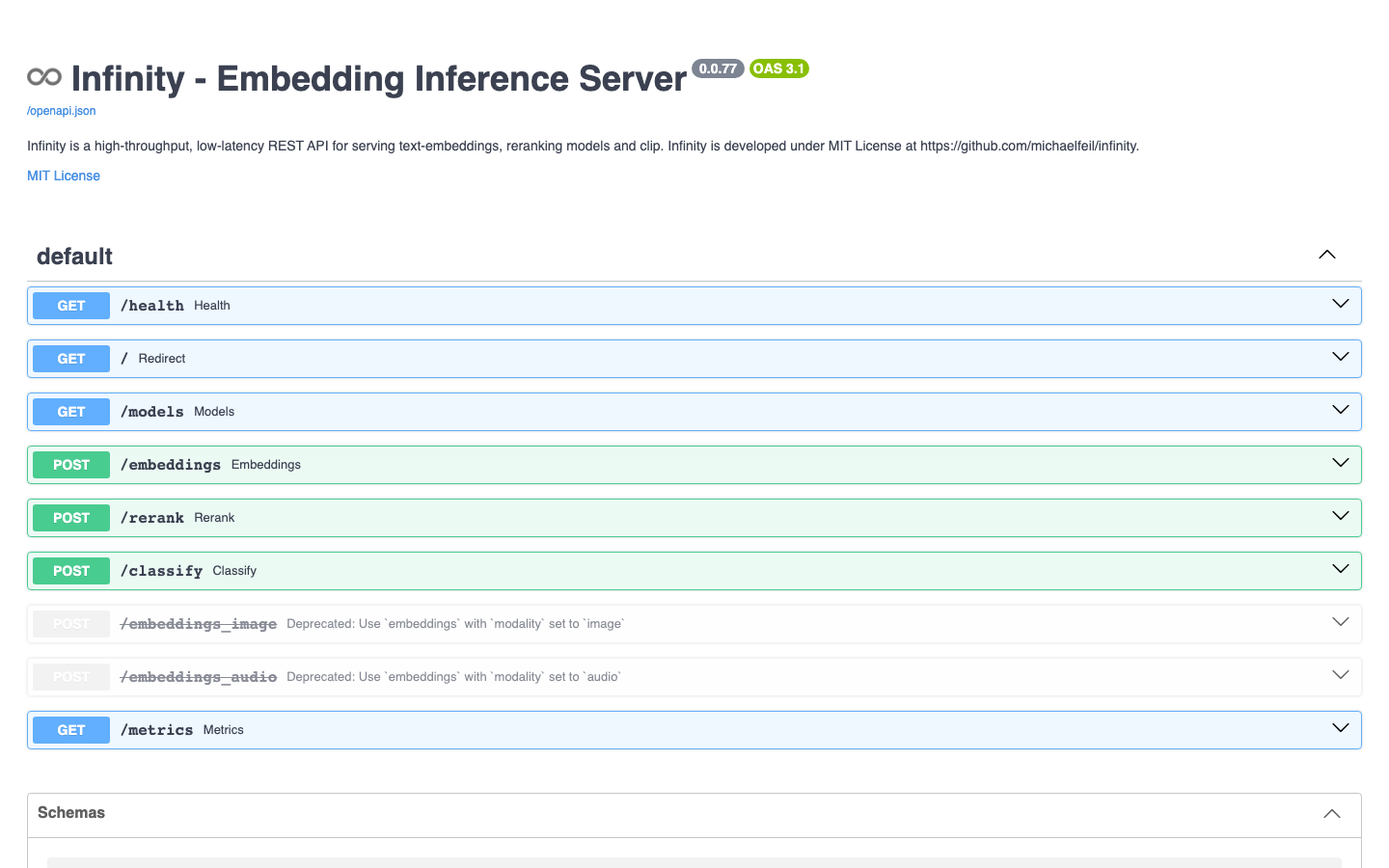Click the POST badge for /rerank
Viewport: 1389px width, 868px height.
tap(71, 518)
